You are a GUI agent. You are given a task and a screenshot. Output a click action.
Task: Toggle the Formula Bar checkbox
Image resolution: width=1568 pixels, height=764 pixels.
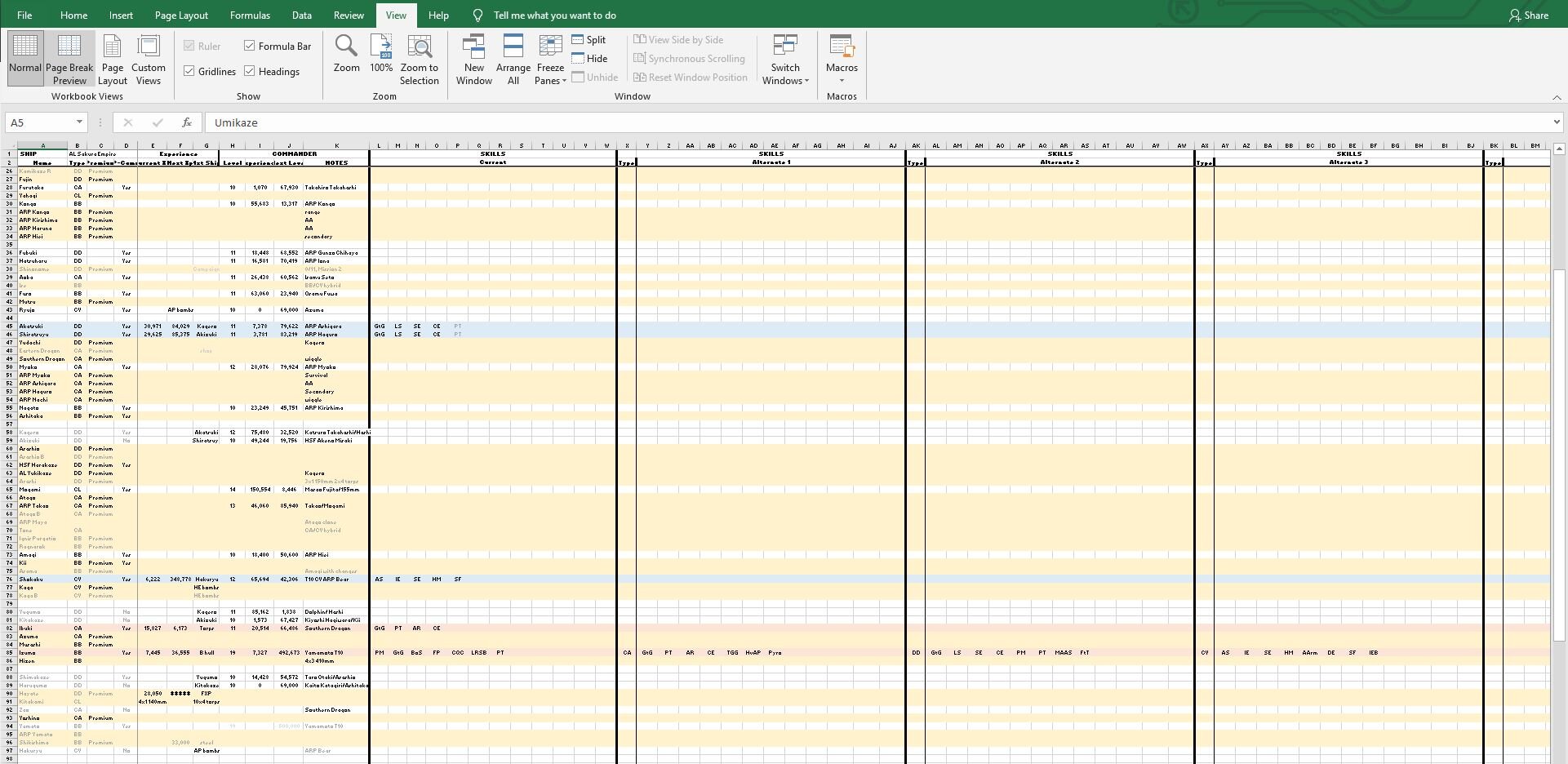coord(250,47)
